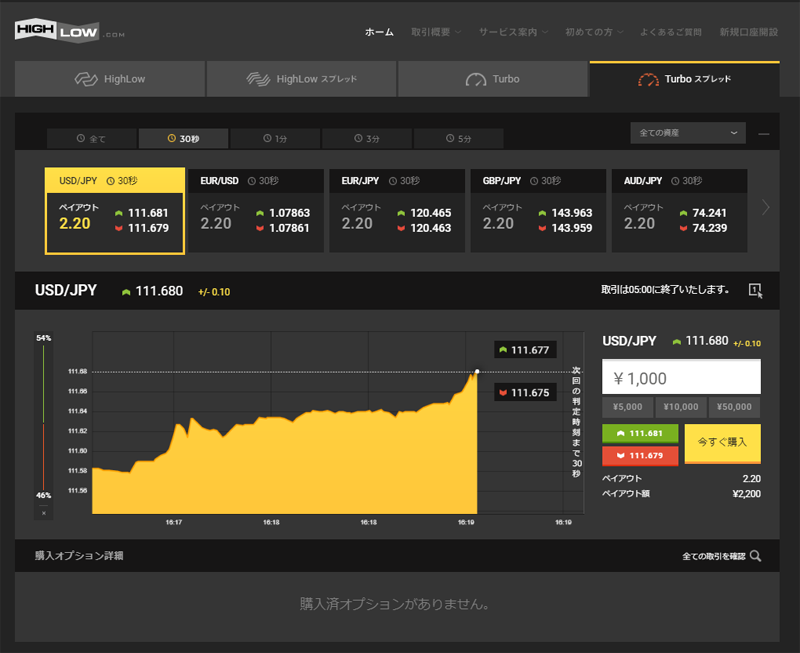The image size is (800, 653).
Task: Click the HighLow.com logo
Action: point(69,31)
